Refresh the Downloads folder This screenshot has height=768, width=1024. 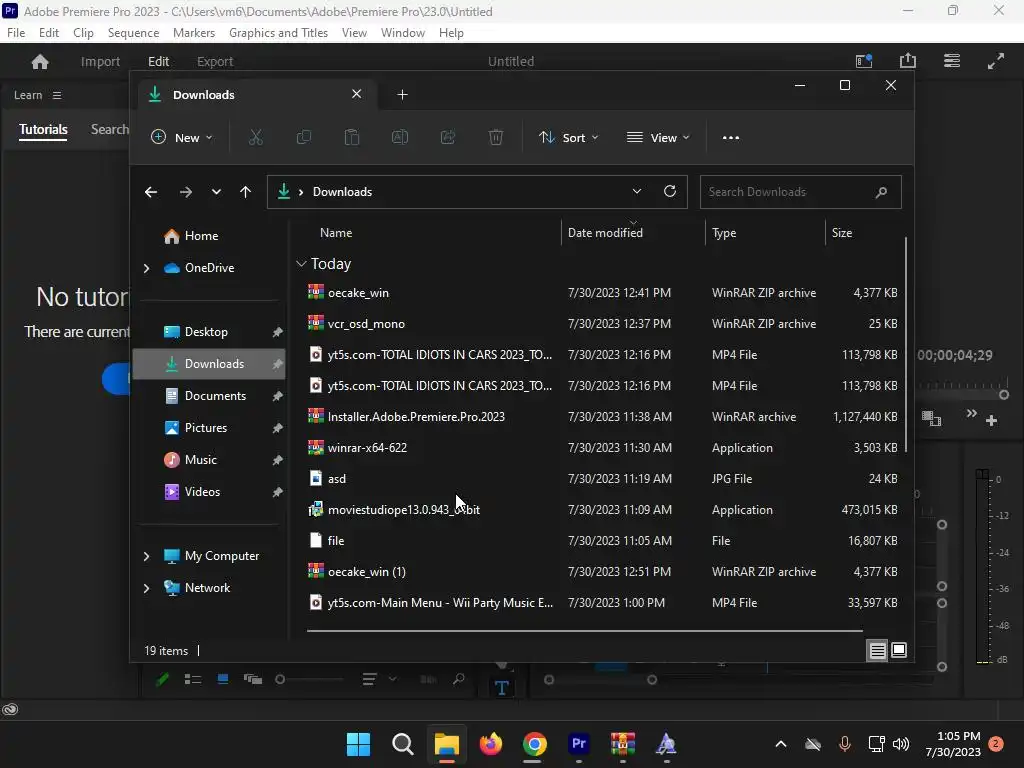pos(669,191)
